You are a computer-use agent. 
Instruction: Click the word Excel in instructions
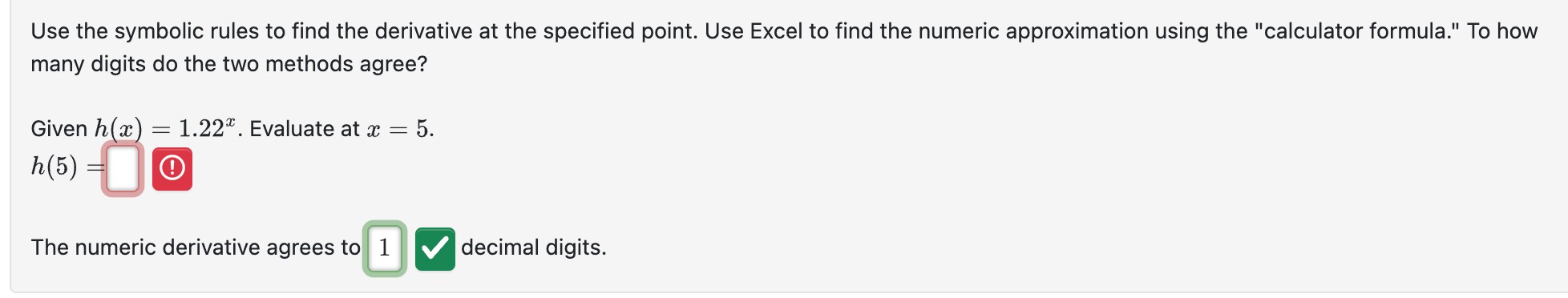click(777, 31)
